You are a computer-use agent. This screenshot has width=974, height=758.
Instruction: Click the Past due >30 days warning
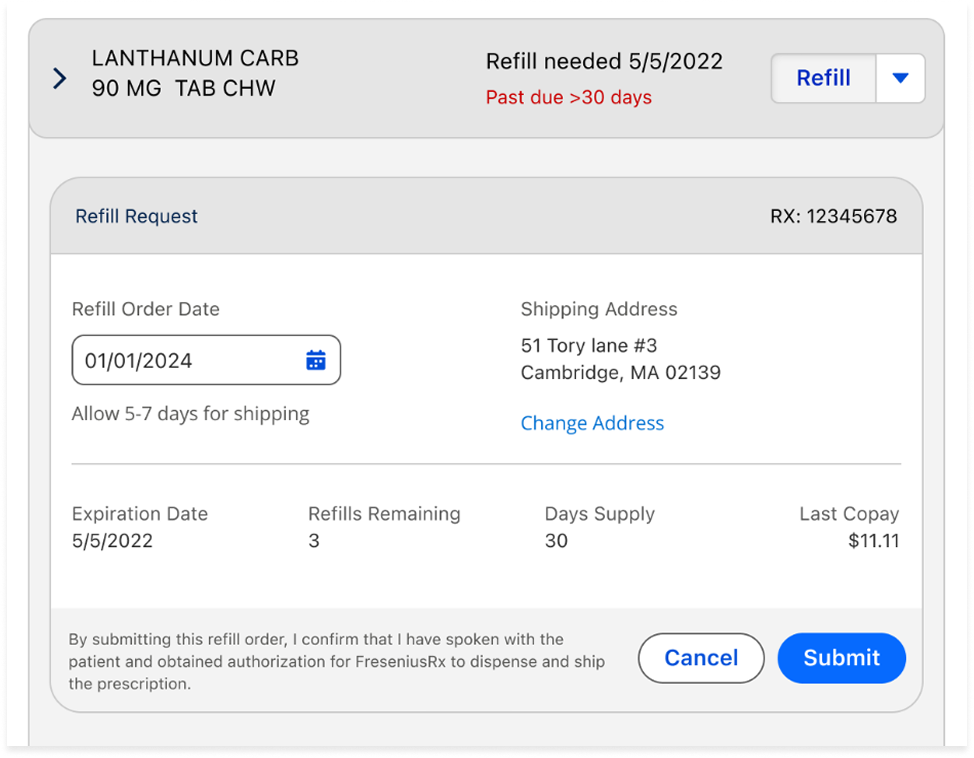click(x=568, y=98)
